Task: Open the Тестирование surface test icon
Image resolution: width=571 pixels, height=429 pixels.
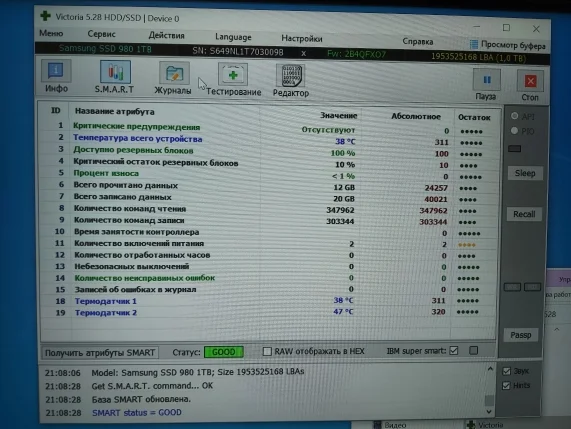Action: [x=233, y=75]
